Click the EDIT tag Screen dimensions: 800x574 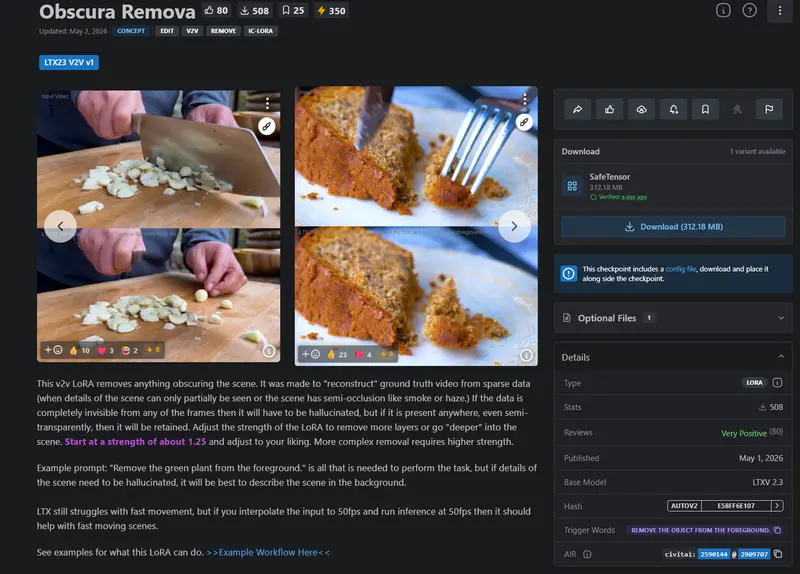(167, 31)
